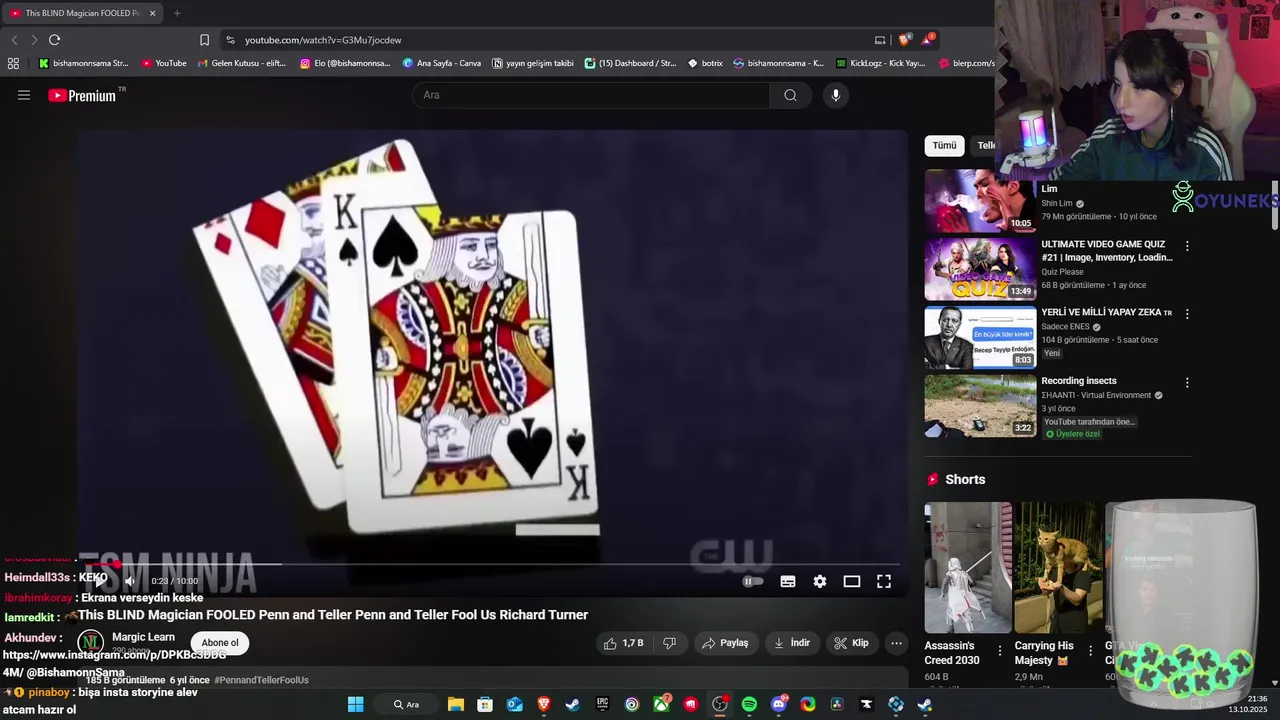Viewport: 1280px width, 720px height.
Task: Open options menu for Assassin's Creed 2030 short
Action: point(1000,651)
